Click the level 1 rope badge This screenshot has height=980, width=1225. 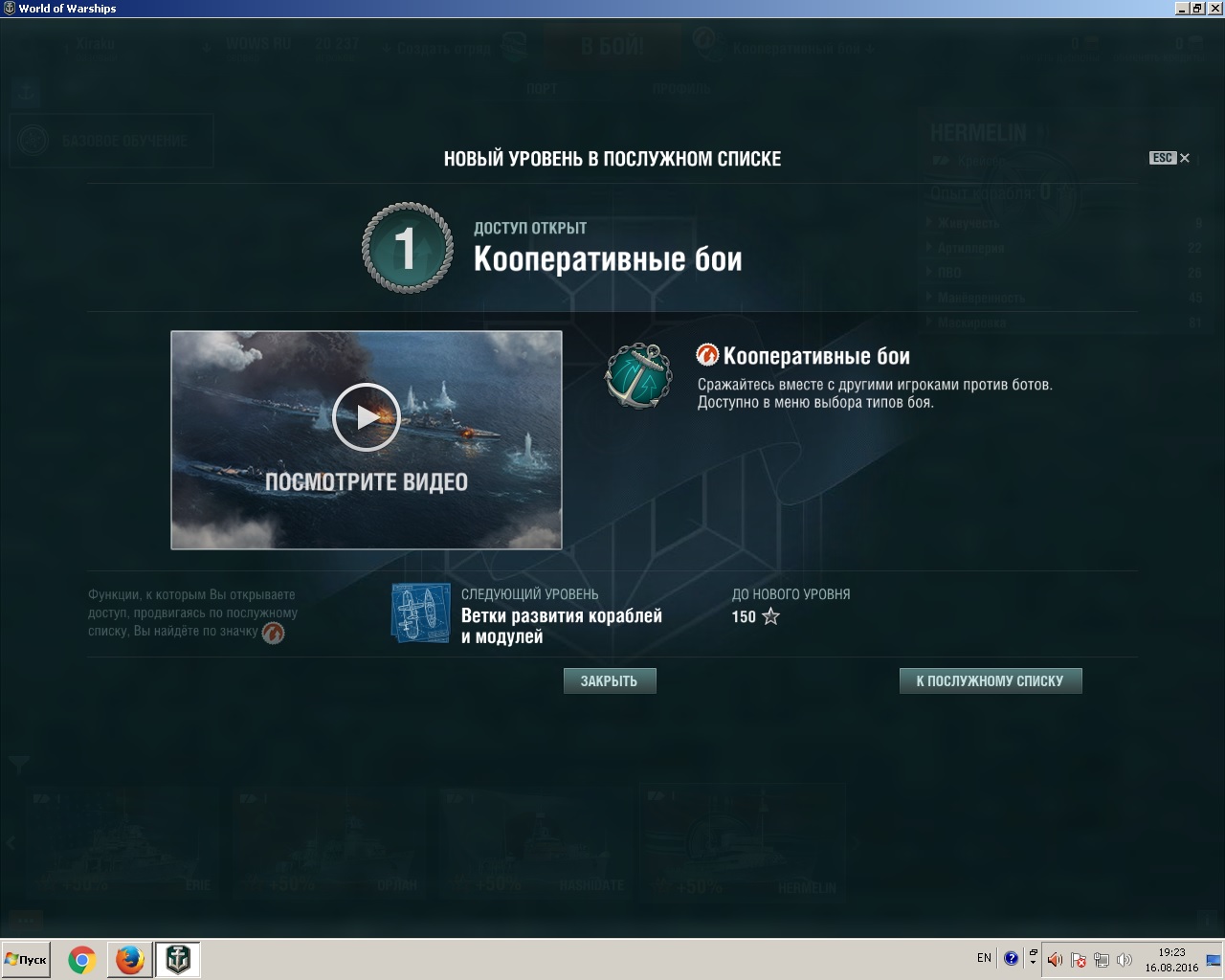pyautogui.click(x=408, y=248)
